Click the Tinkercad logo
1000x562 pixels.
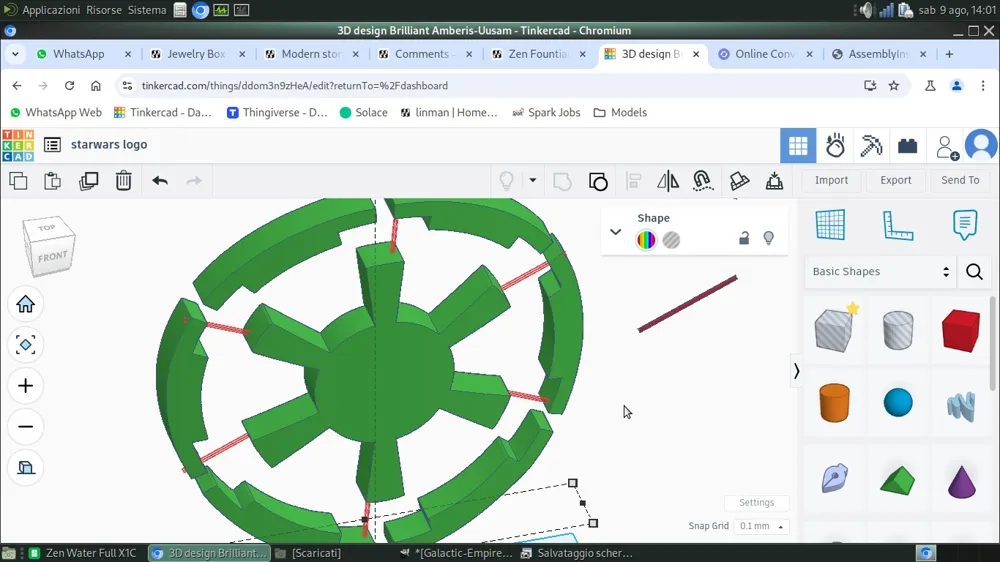pyautogui.click(x=18, y=145)
